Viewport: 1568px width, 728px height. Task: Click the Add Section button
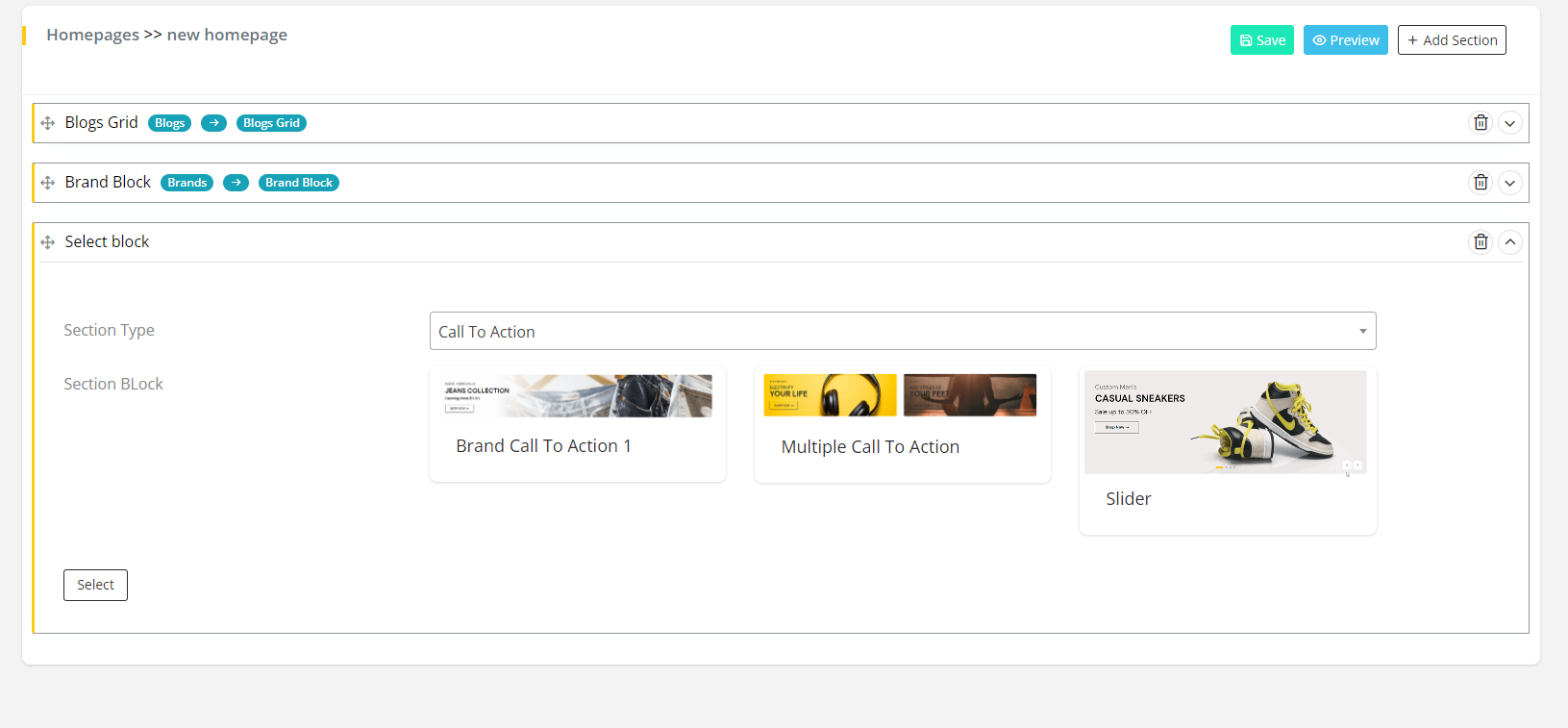point(1452,40)
